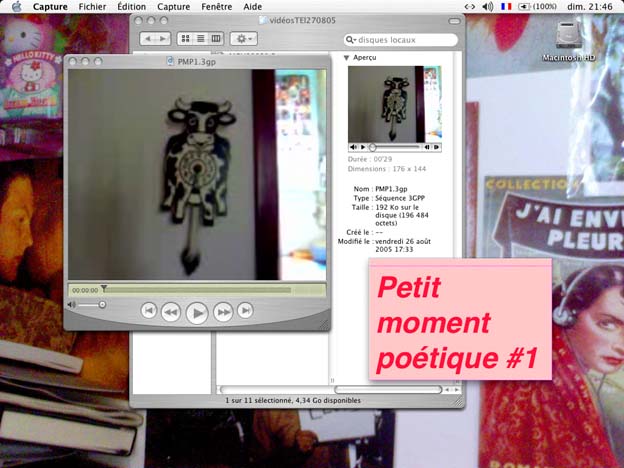Click the network sync arrows icon

click(x=470, y=6)
